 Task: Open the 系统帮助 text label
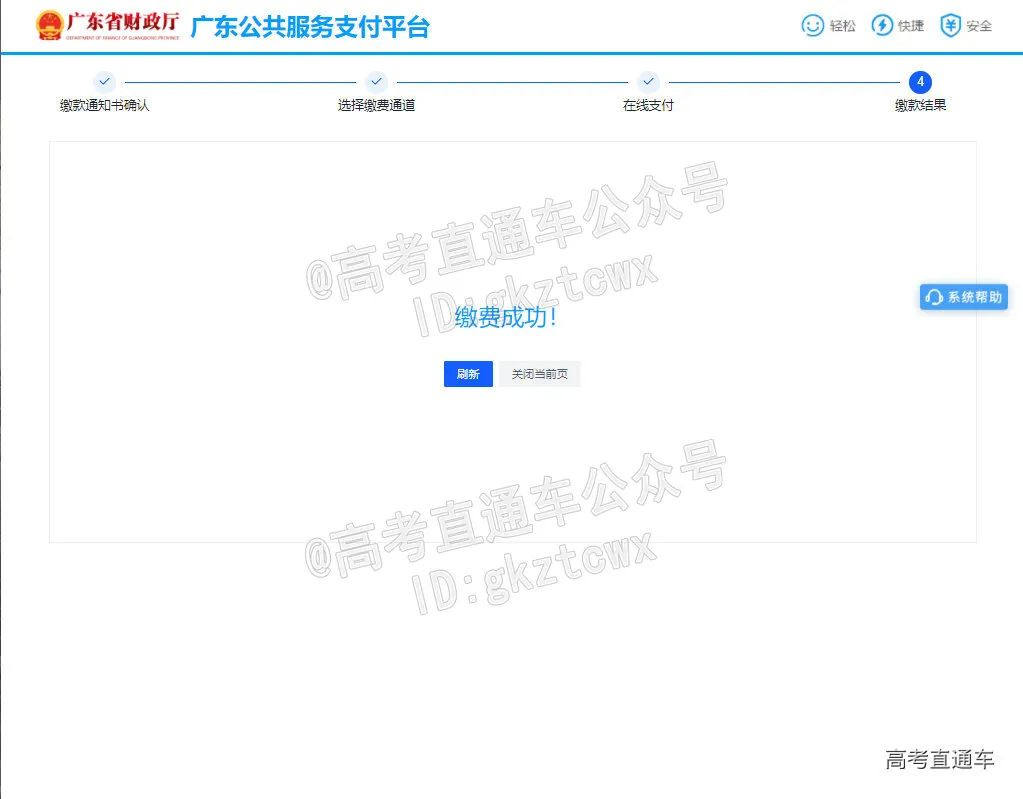coord(974,298)
